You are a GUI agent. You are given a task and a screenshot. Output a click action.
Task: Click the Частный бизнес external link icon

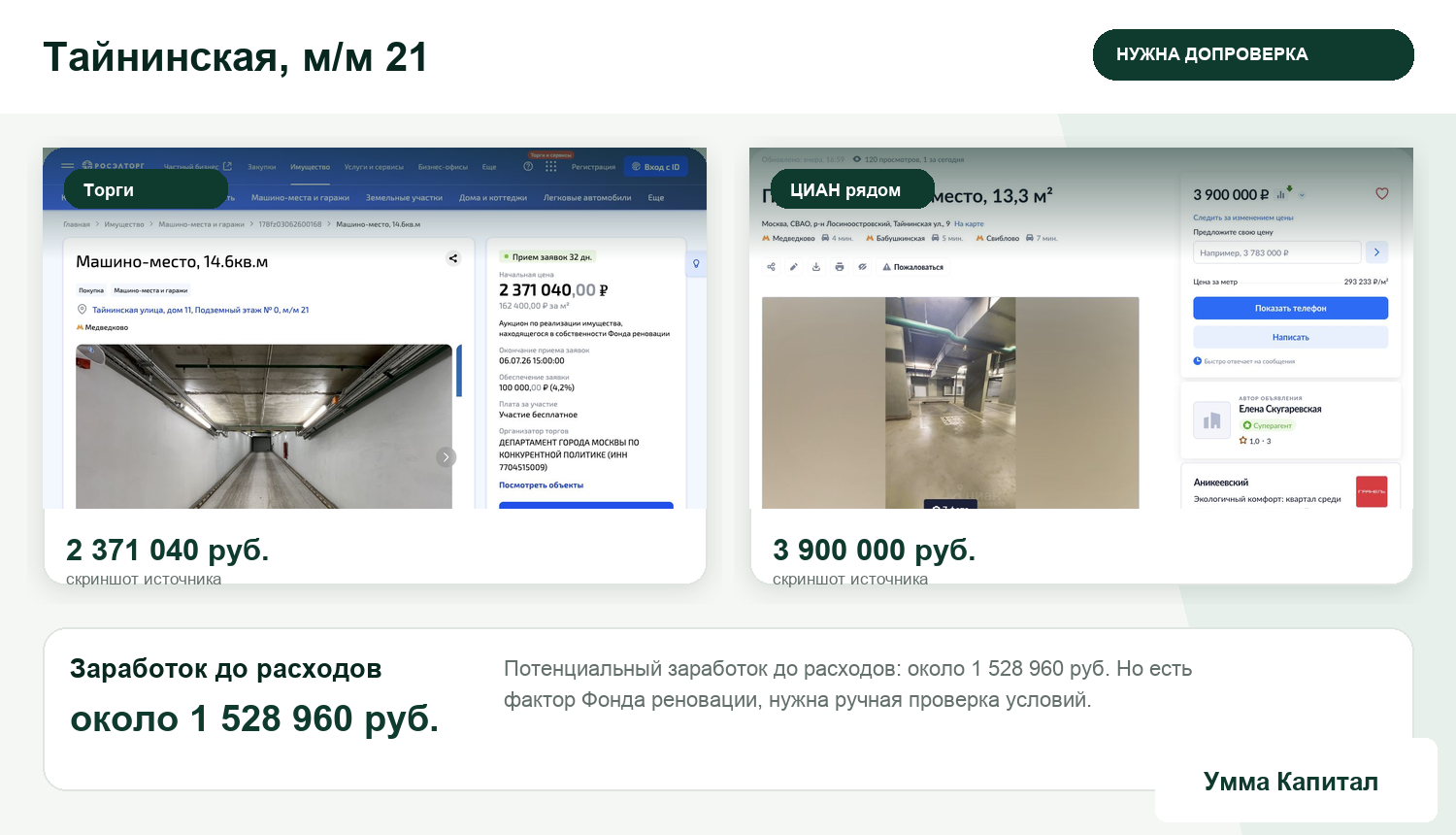click(x=227, y=166)
